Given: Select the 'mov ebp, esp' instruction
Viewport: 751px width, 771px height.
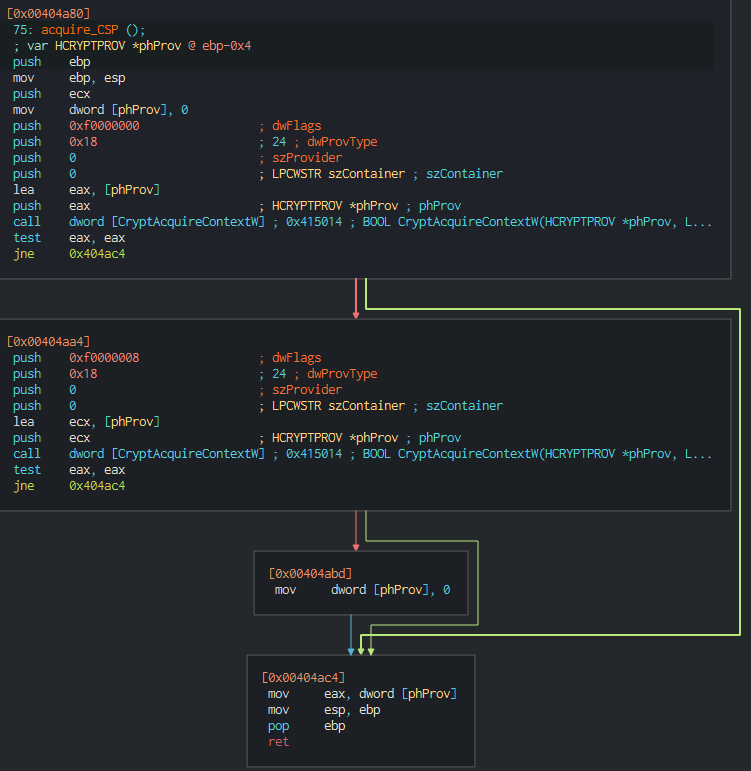Looking at the screenshot, I should click(69, 78).
